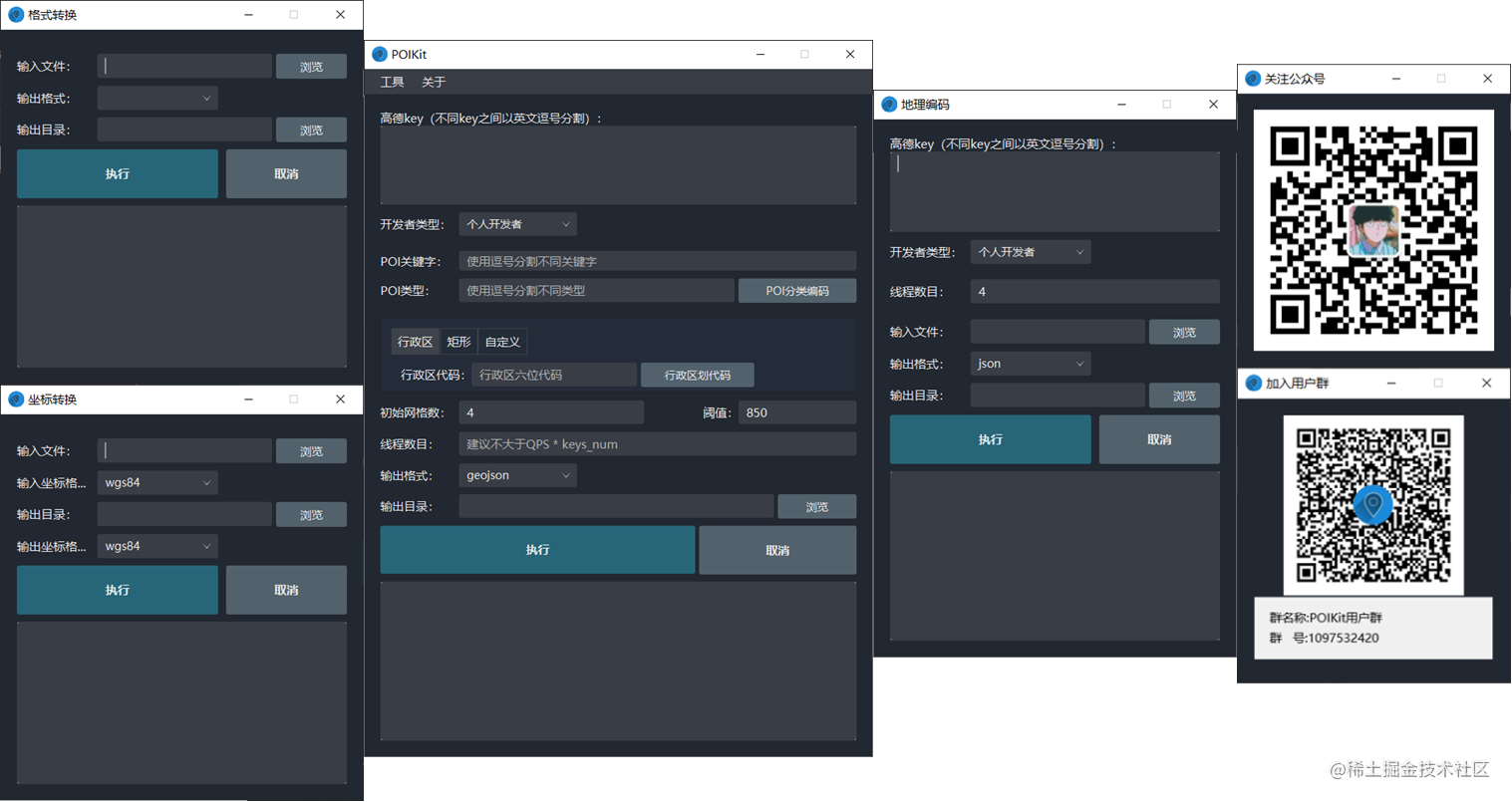Click the 加入用户群 window title bar icon

[1252, 383]
